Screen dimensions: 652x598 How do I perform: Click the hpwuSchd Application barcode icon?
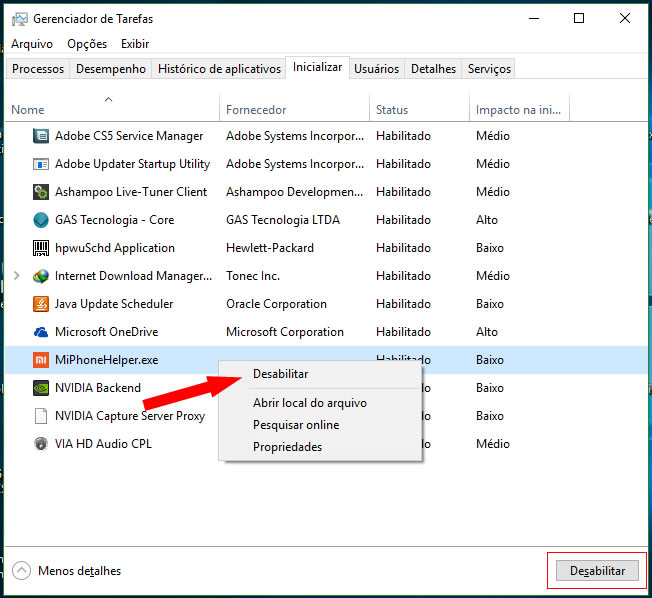tap(41, 248)
